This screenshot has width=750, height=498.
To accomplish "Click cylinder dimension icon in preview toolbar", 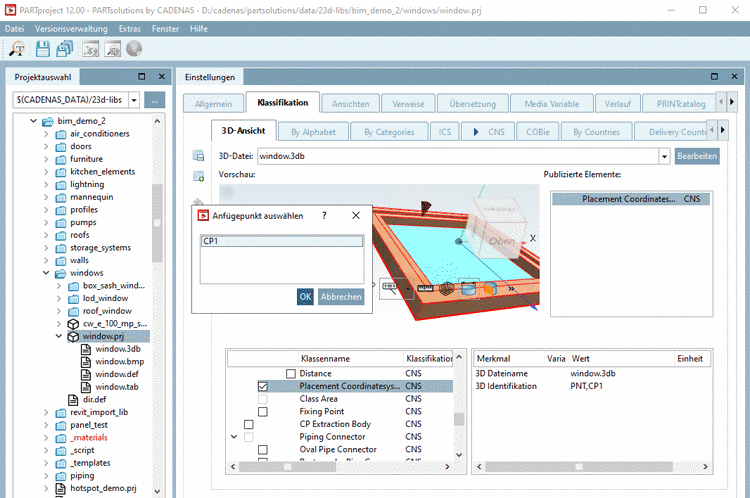I will pos(469,288).
